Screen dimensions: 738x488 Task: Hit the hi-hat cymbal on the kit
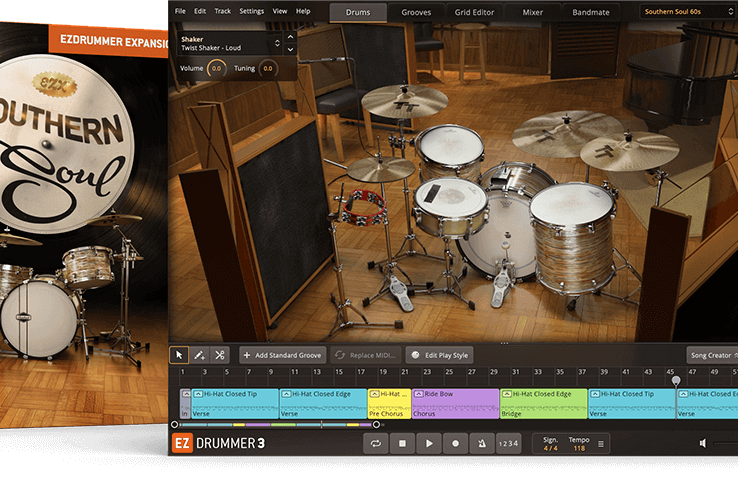pyautogui.click(x=379, y=170)
